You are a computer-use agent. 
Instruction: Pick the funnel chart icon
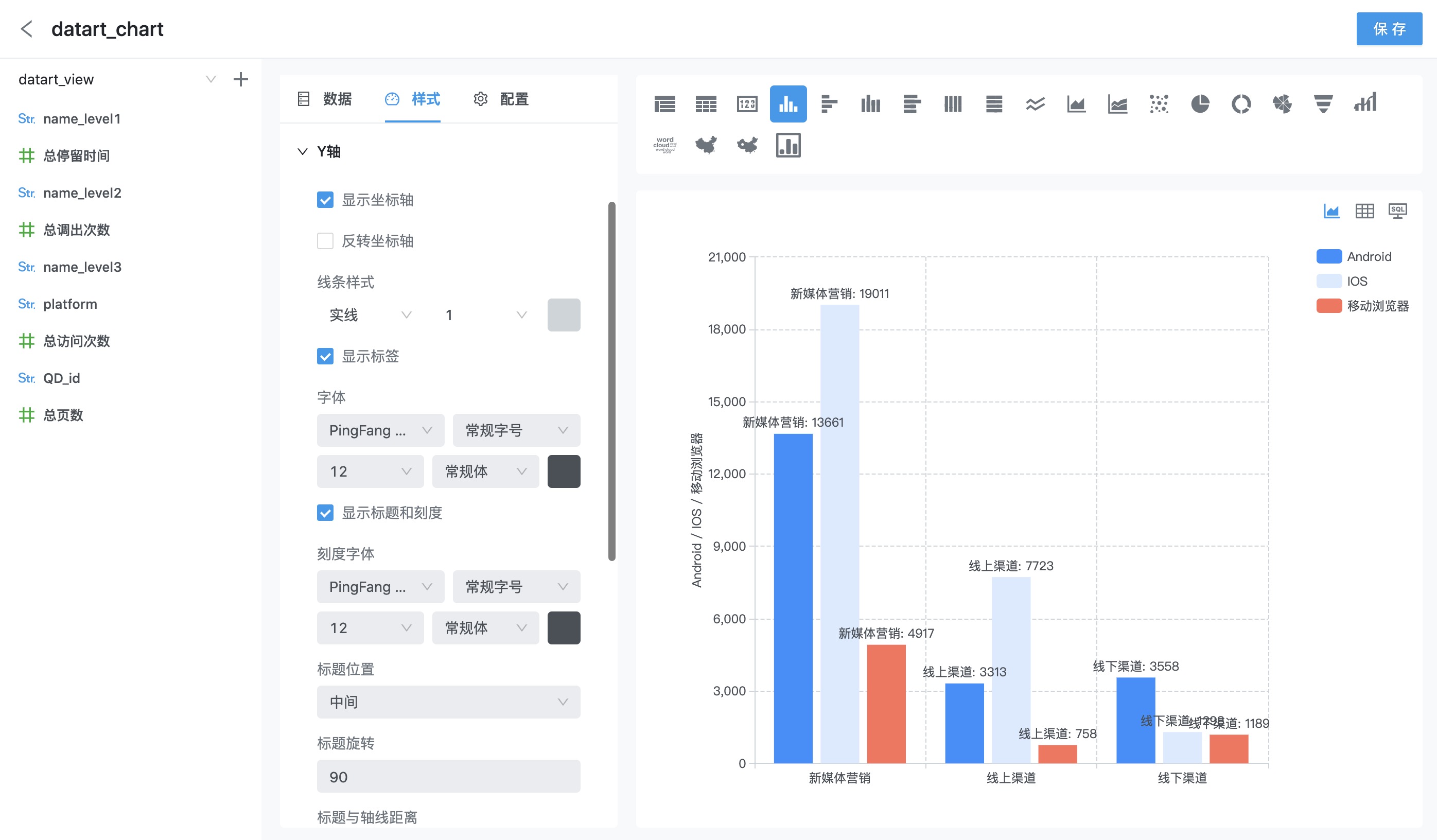pos(1323,104)
